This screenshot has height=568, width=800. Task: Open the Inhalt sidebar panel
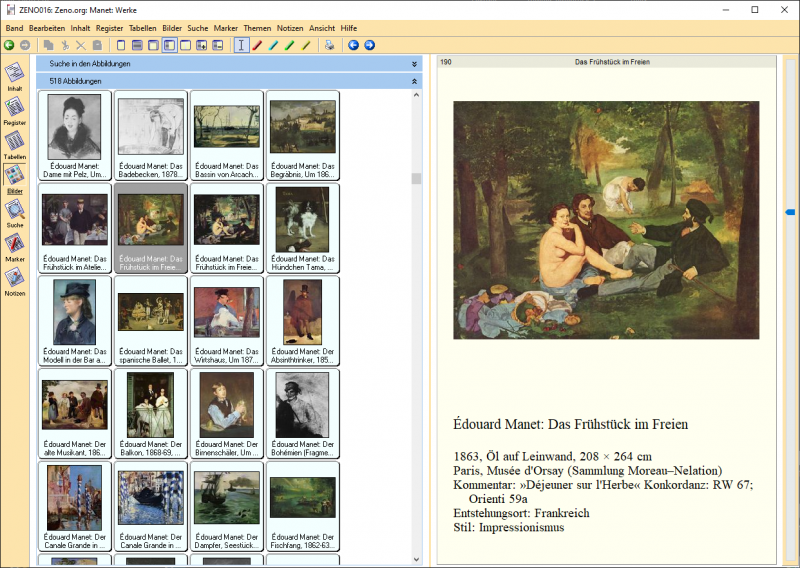[15, 75]
